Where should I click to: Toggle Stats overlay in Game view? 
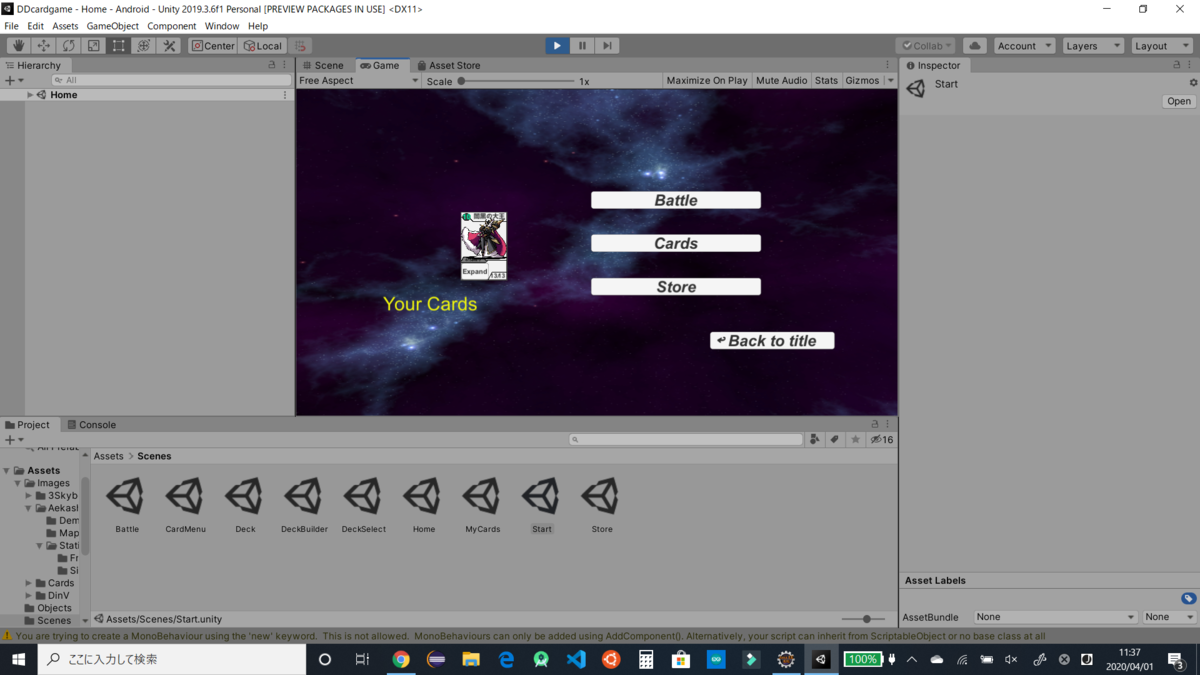826,80
